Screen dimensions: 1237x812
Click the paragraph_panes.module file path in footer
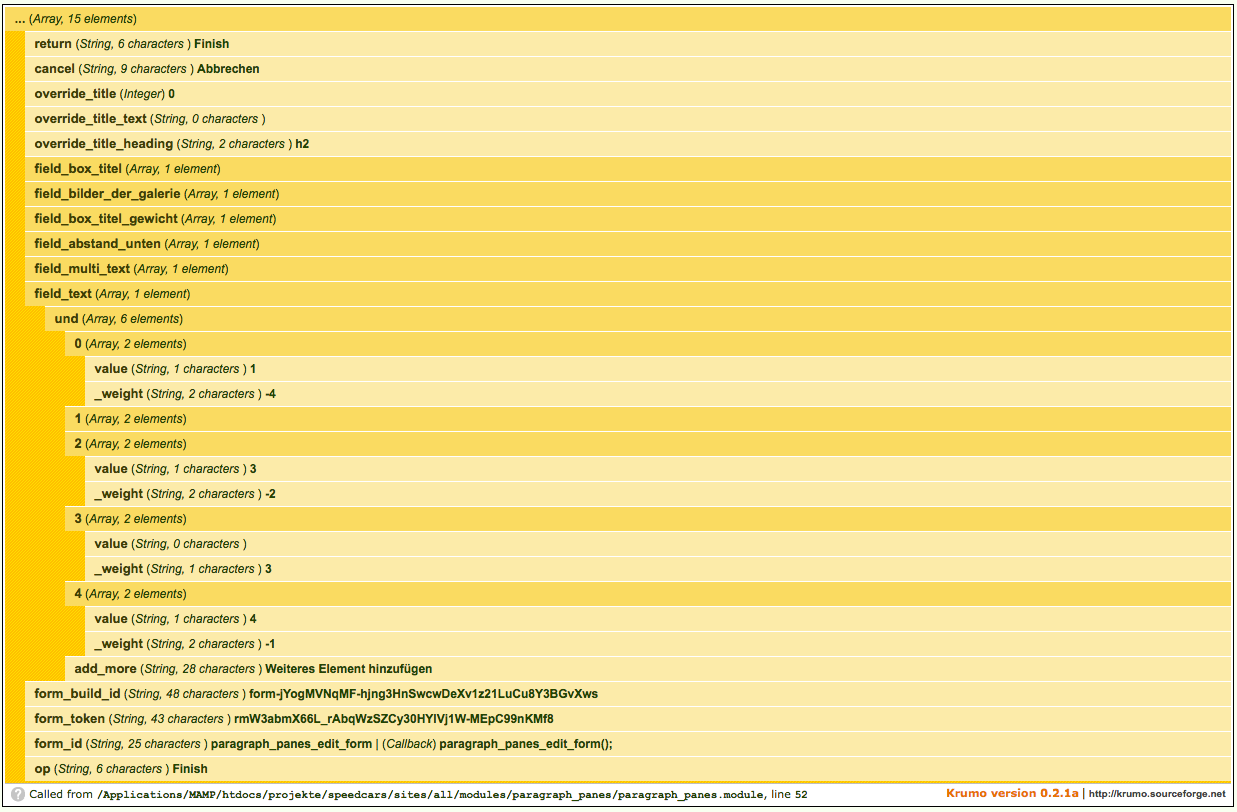click(430, 795)
